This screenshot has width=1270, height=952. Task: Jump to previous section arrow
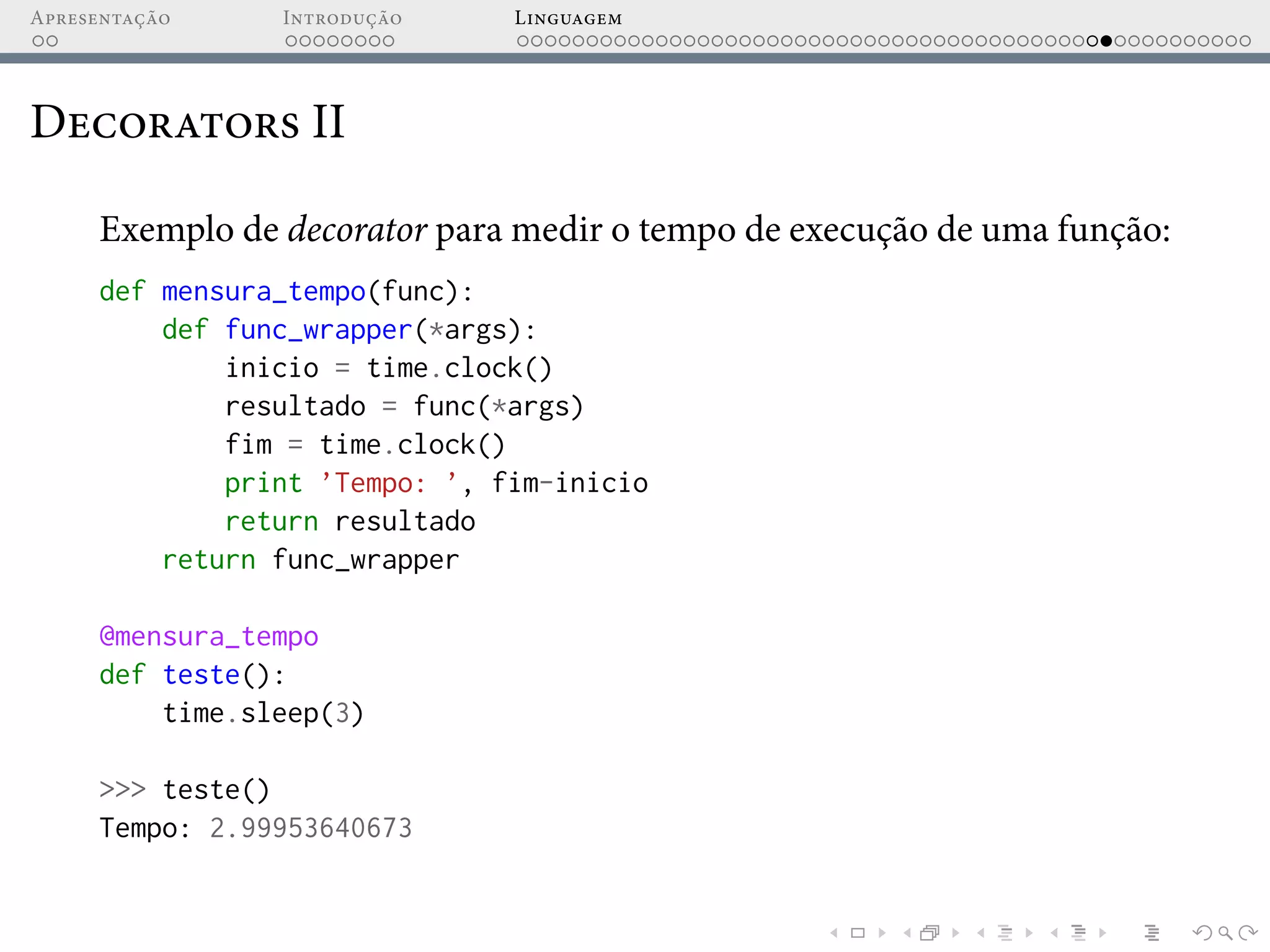click(x=1054, y=933)
